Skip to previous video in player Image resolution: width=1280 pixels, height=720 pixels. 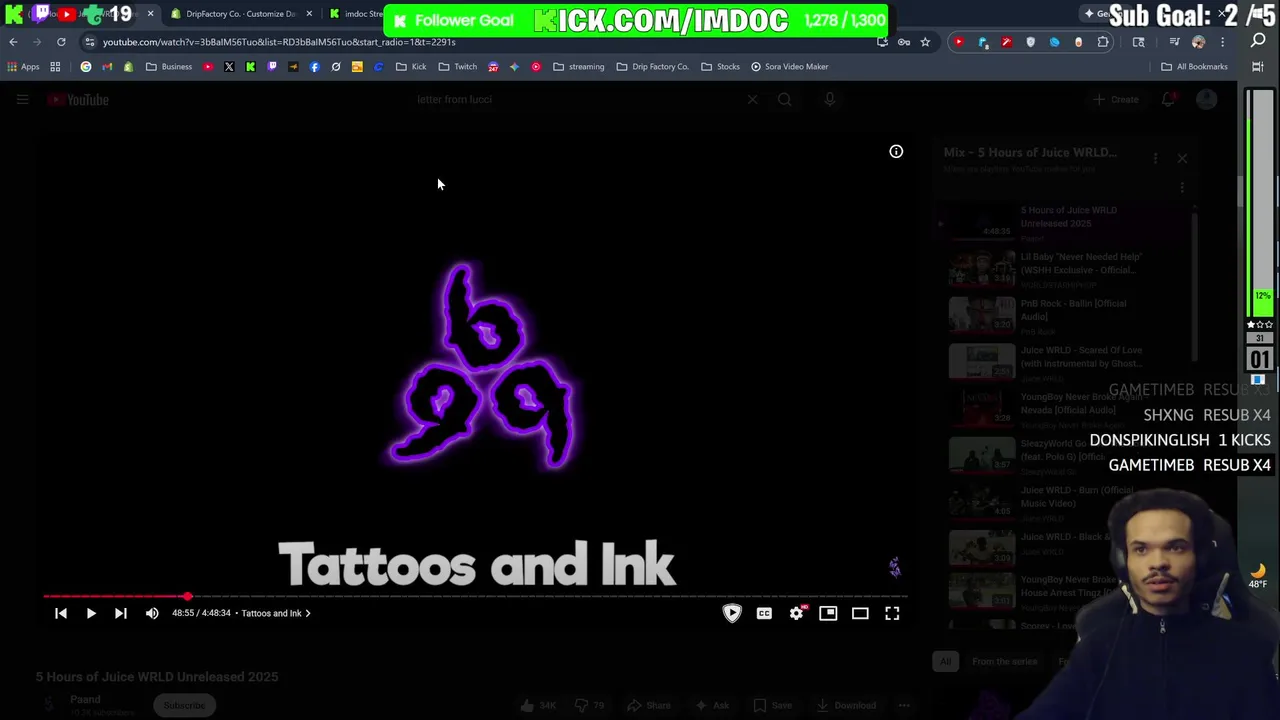(61, 613)
